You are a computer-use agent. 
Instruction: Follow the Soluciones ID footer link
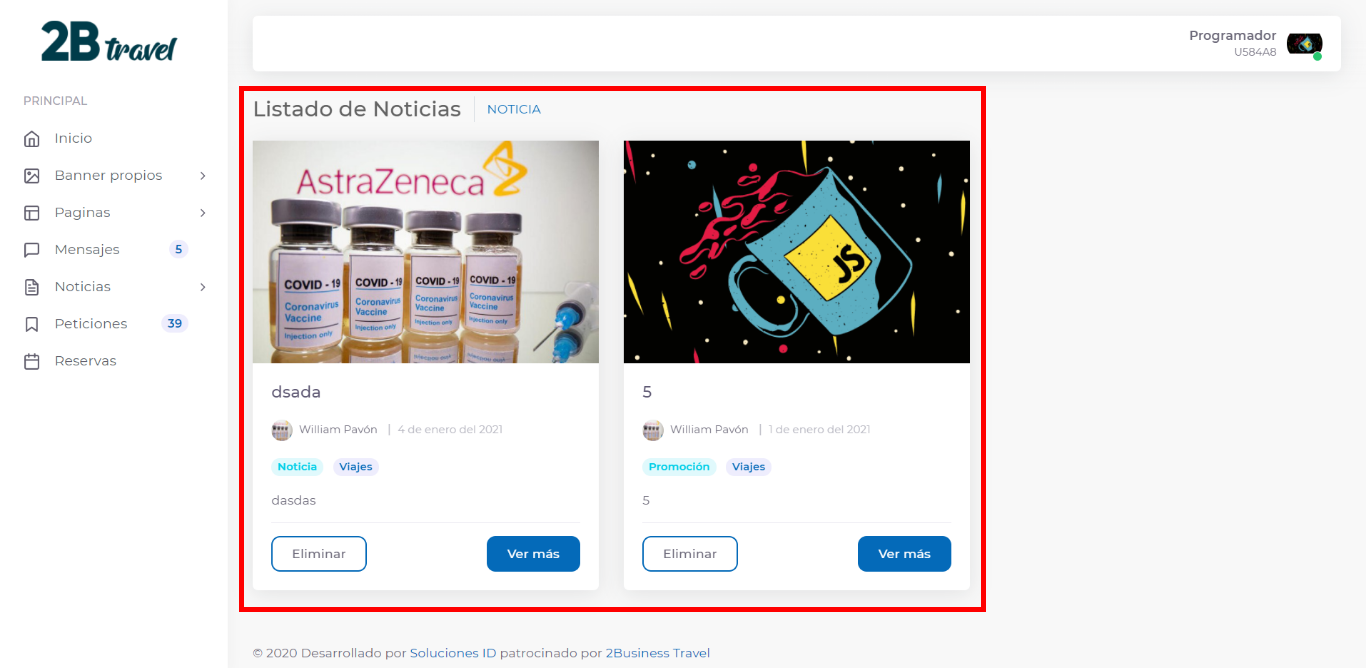point(453,653)
